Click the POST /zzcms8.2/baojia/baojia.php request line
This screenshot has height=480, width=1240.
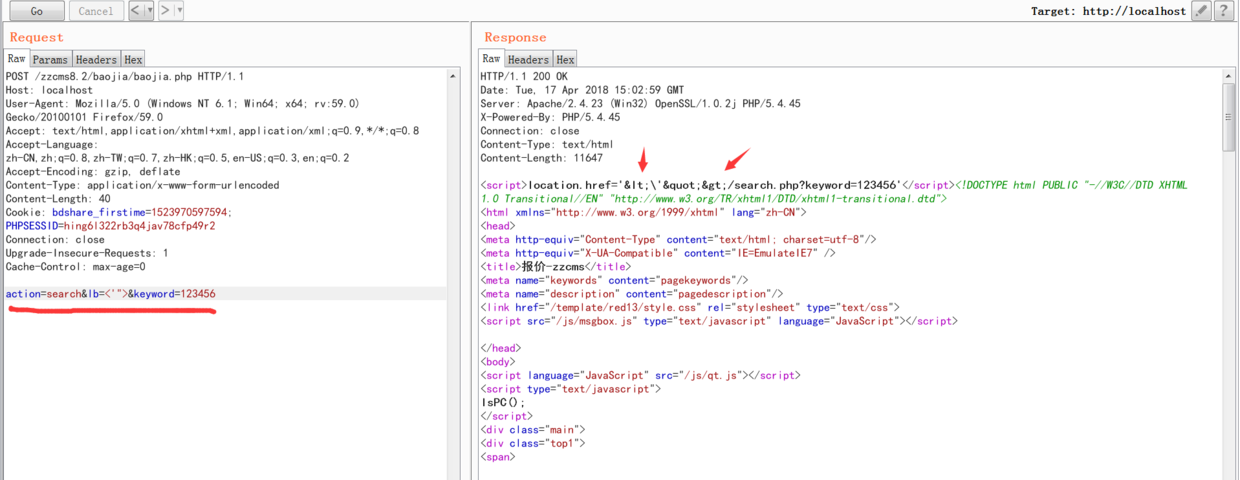tap(125, 76)
